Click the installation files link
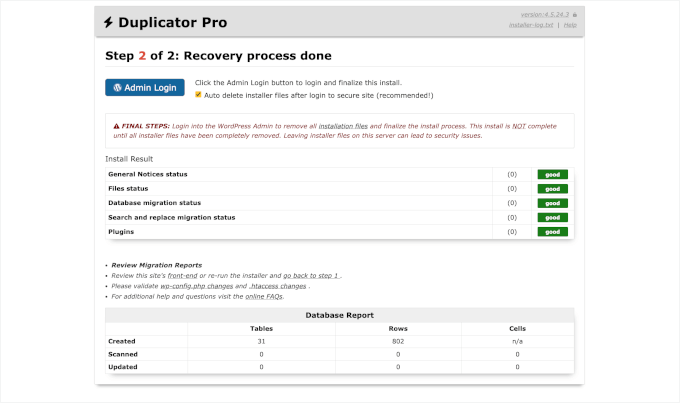The width and height of the screenshot is (680, 403). (343, 128)
